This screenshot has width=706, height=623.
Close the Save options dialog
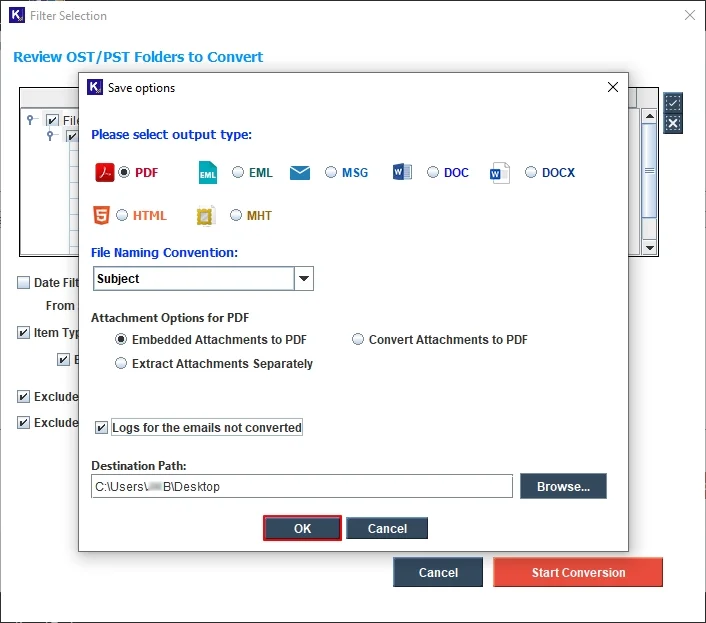612,87
